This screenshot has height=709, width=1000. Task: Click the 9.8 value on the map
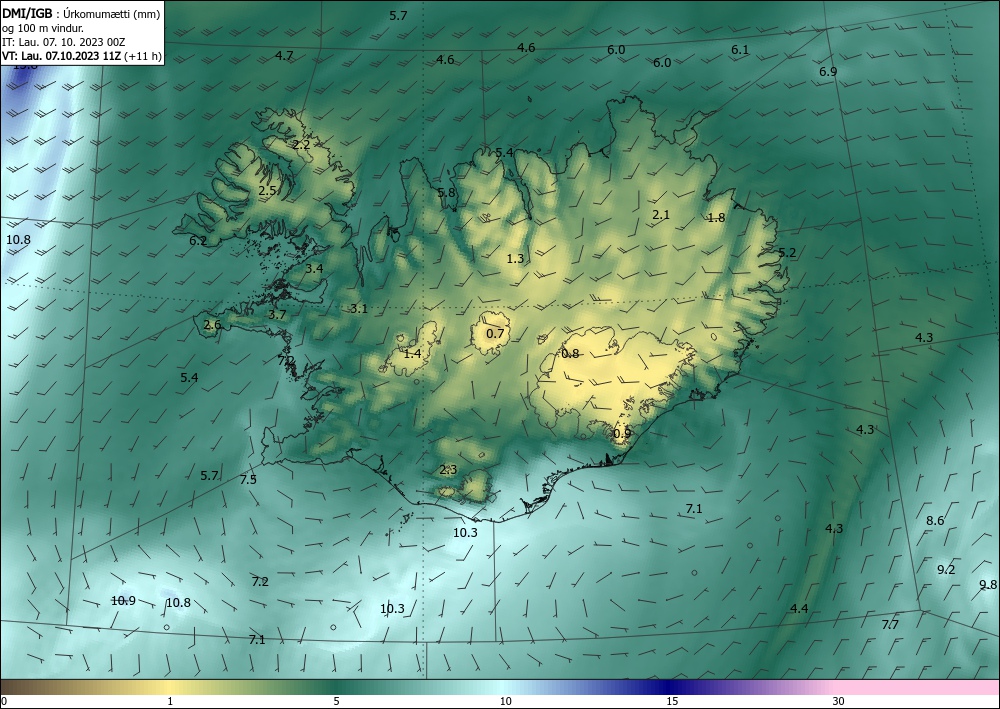[x=988, y=585]
